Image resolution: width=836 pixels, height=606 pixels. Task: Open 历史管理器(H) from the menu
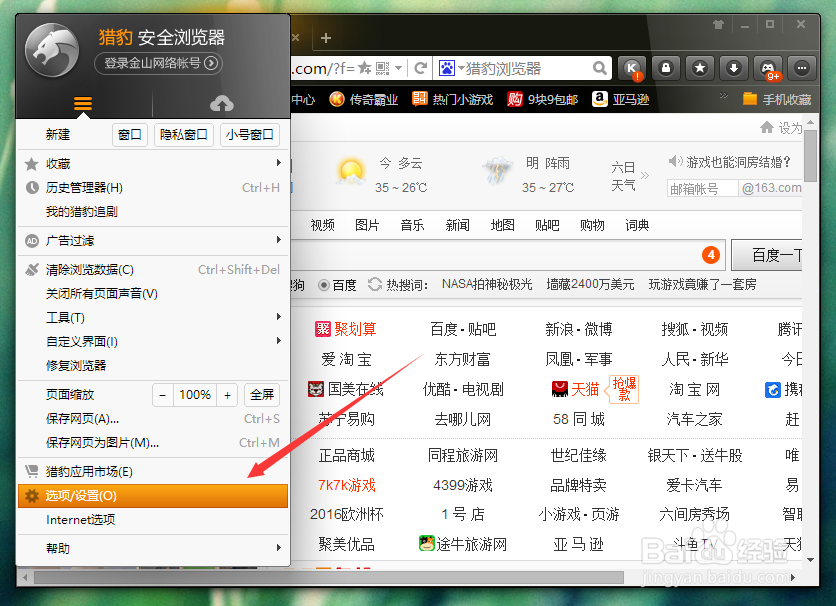pyautogui.click(x=153, y=188)
